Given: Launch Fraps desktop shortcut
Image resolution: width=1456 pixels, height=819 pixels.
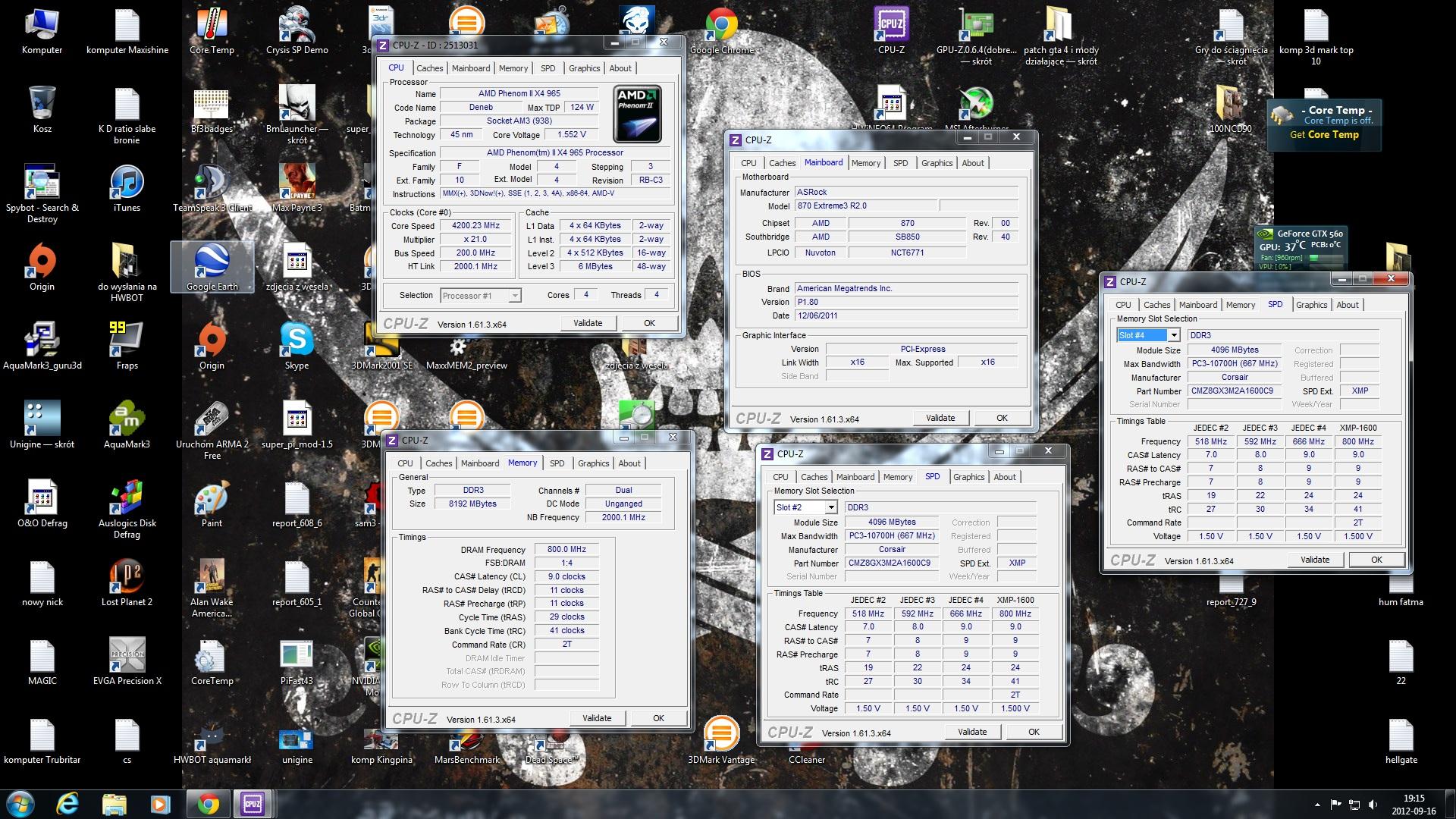Looking at the screenshot, I should (127, 347).
